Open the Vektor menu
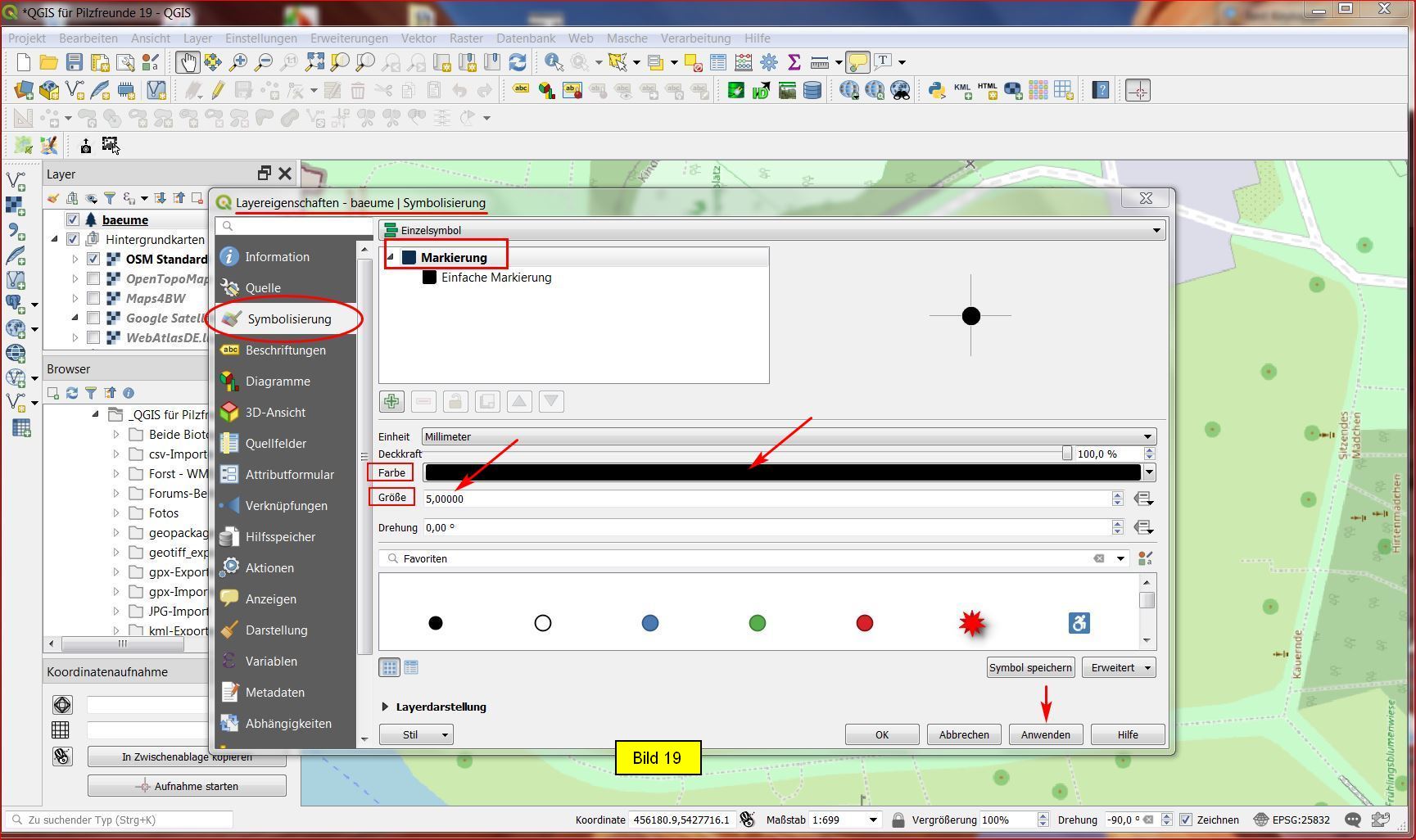Viewport: 1416px width, 840px height. click(x=418, y=38)
